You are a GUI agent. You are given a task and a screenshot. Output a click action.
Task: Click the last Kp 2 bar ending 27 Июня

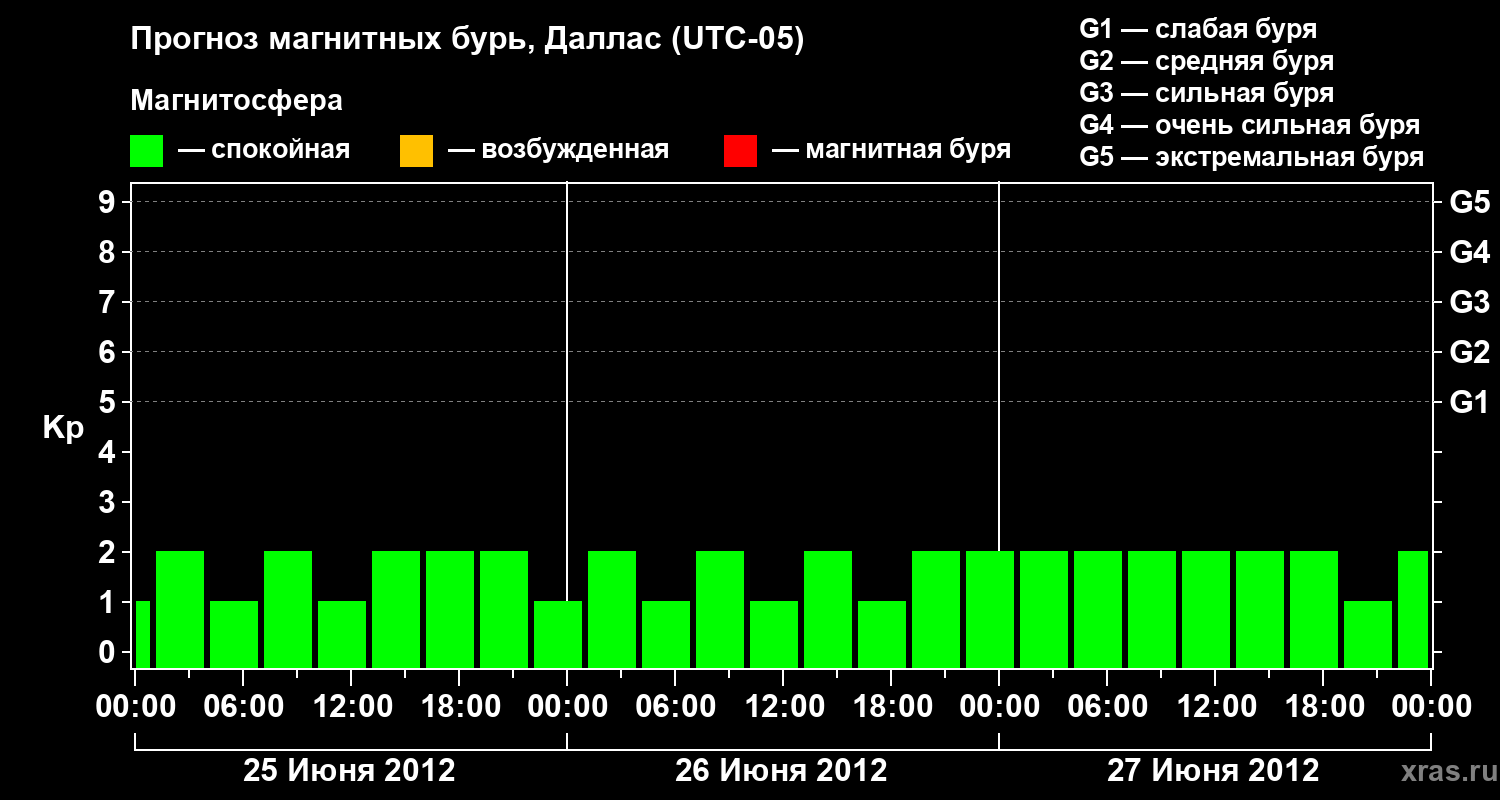coord(1413,609)
